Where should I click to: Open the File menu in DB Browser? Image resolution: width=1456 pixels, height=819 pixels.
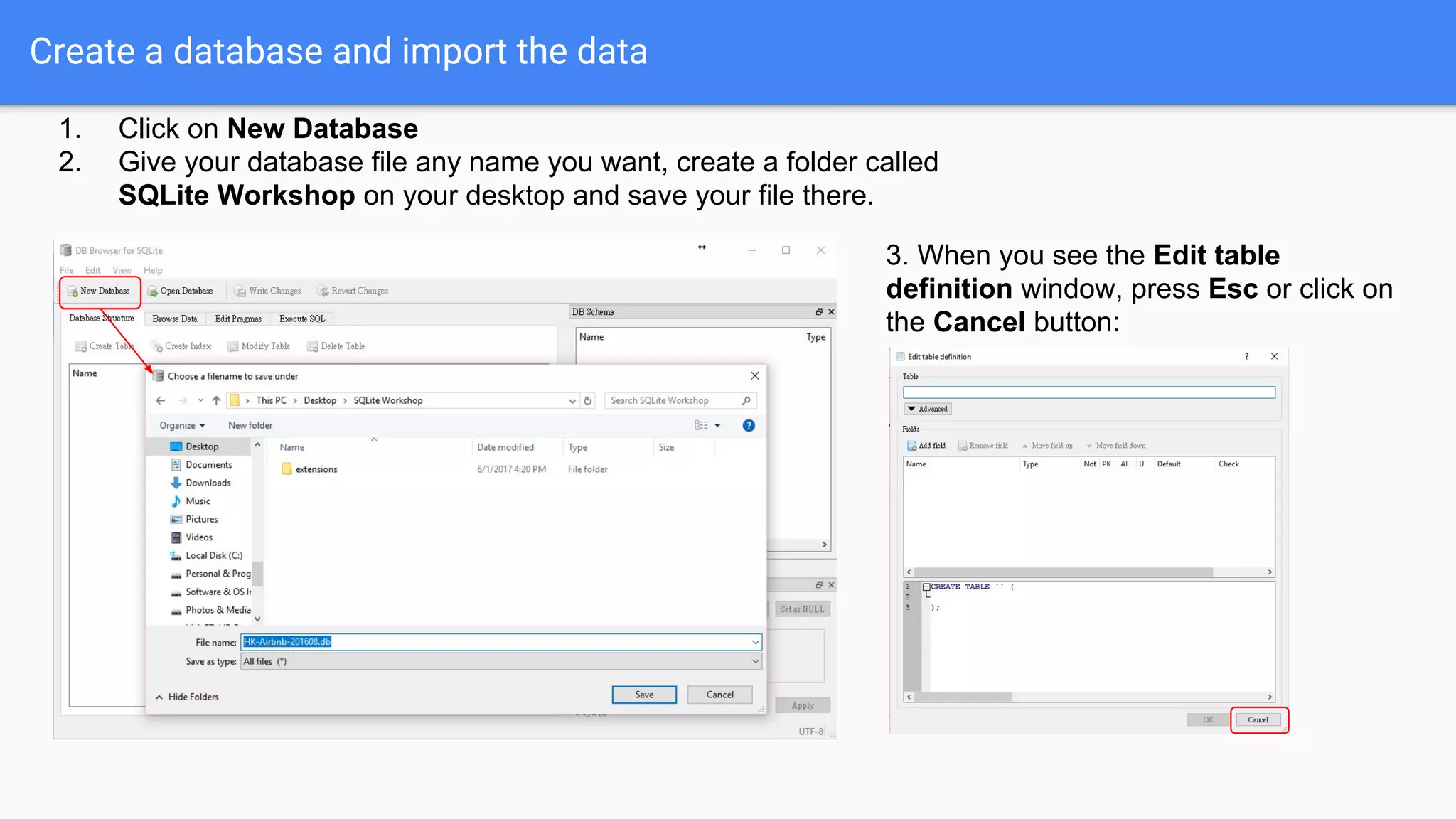point(67,270)
